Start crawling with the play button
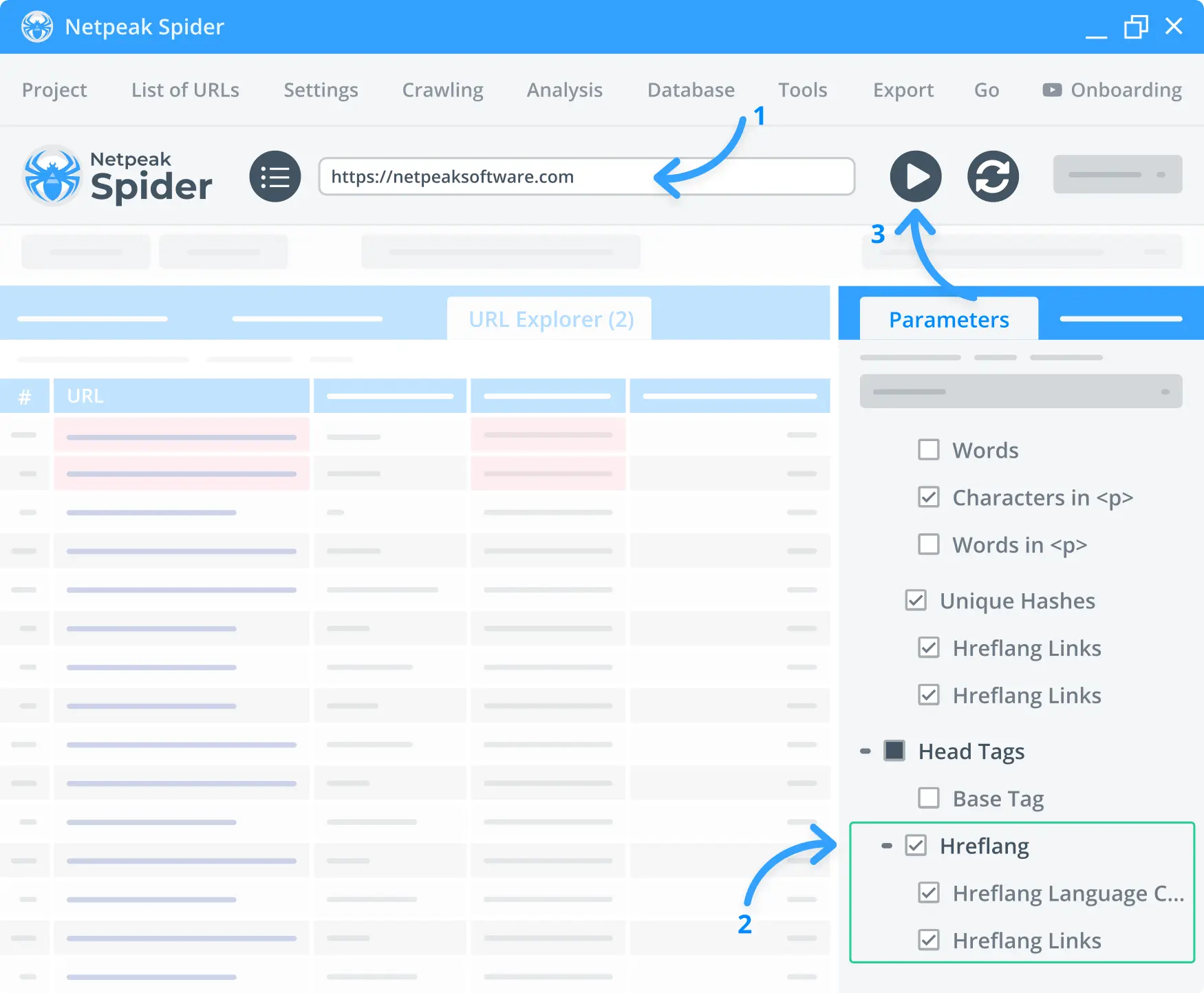 [915, 176]
